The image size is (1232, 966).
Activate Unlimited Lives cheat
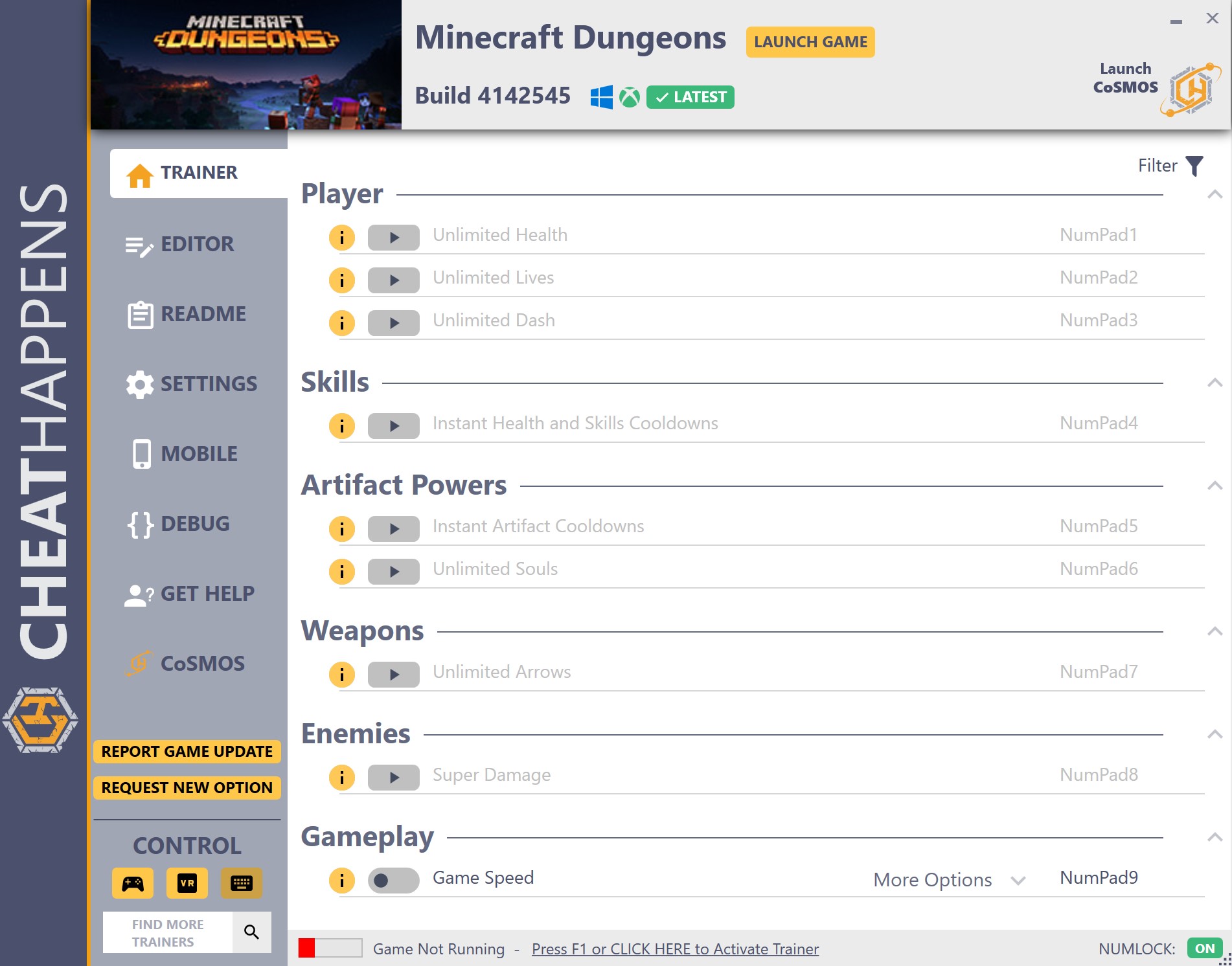394,280
